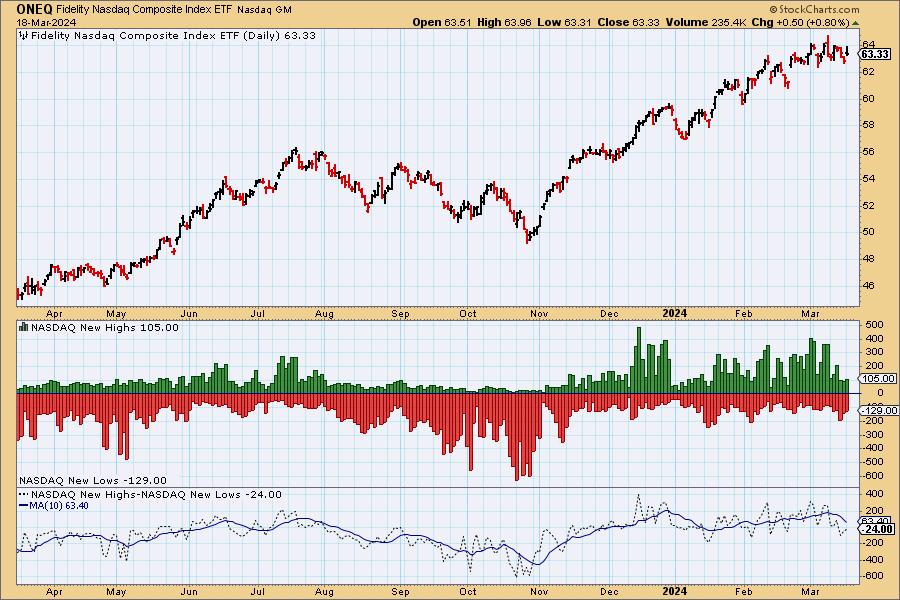Click the "NASDAQ New Lows -129.00" legend text

[x=93, y=481]
